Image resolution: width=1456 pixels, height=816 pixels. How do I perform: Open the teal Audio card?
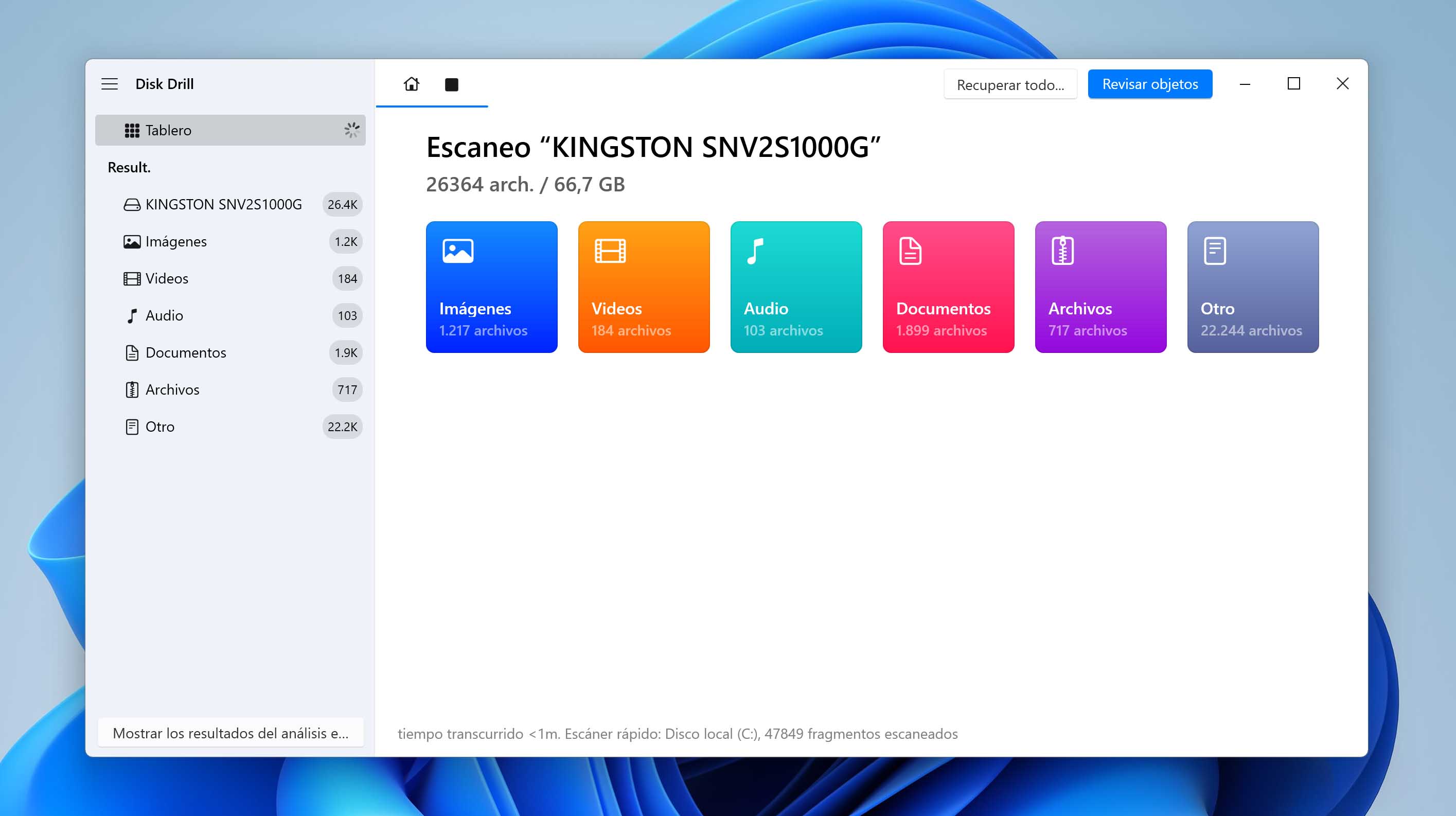pos(796,287)
